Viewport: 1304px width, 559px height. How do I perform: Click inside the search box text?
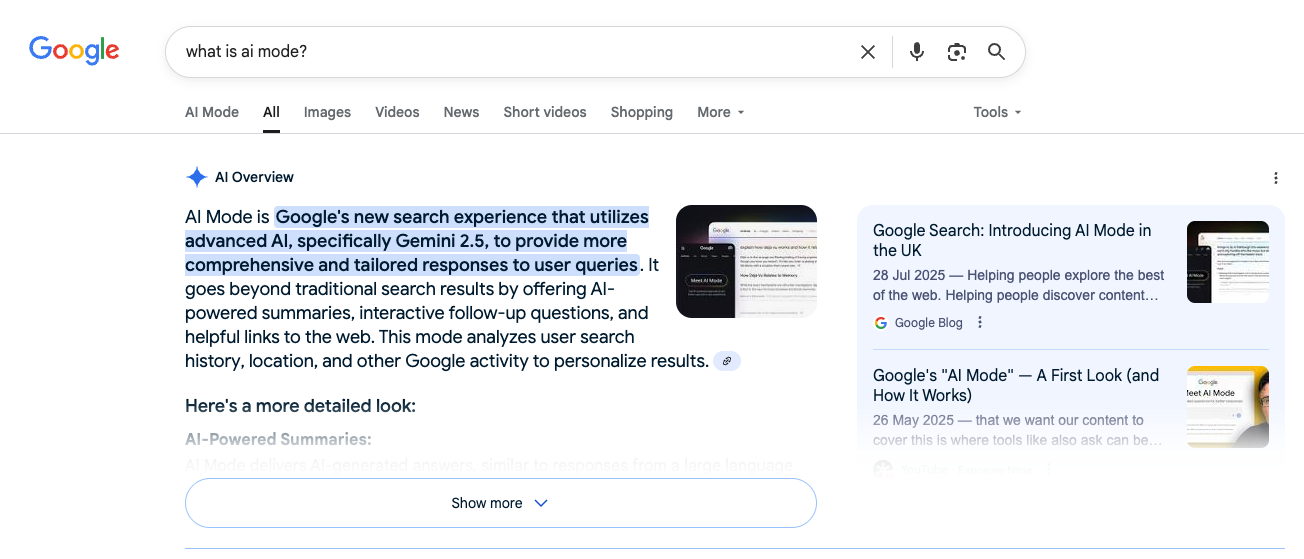point(246,51)
